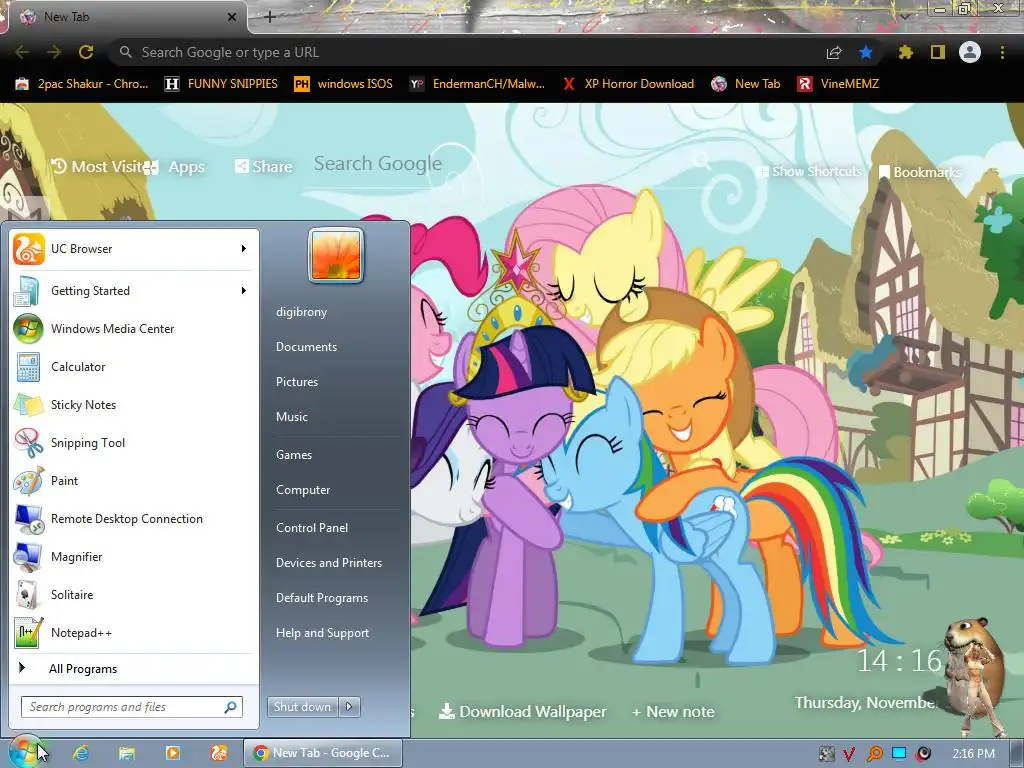
Task: Open Devices and Printers
Action: [x=328, y=562]
